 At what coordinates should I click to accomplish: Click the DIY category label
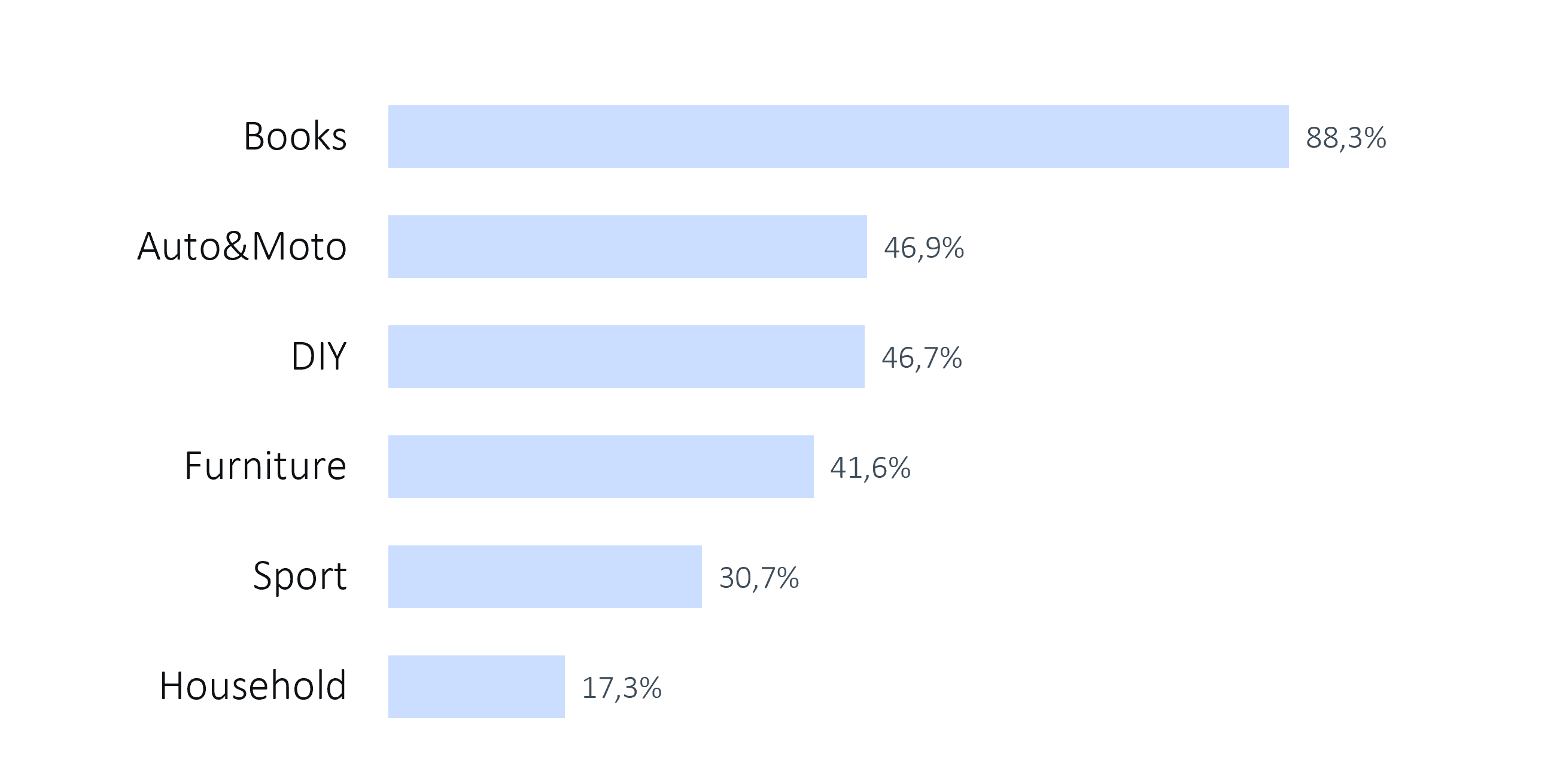click(318, 357)
